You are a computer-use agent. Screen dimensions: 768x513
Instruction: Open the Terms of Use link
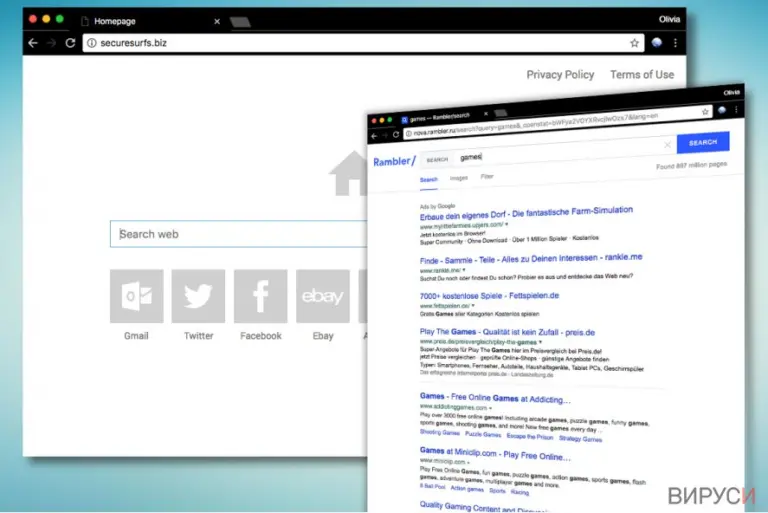tap(642, 74)
